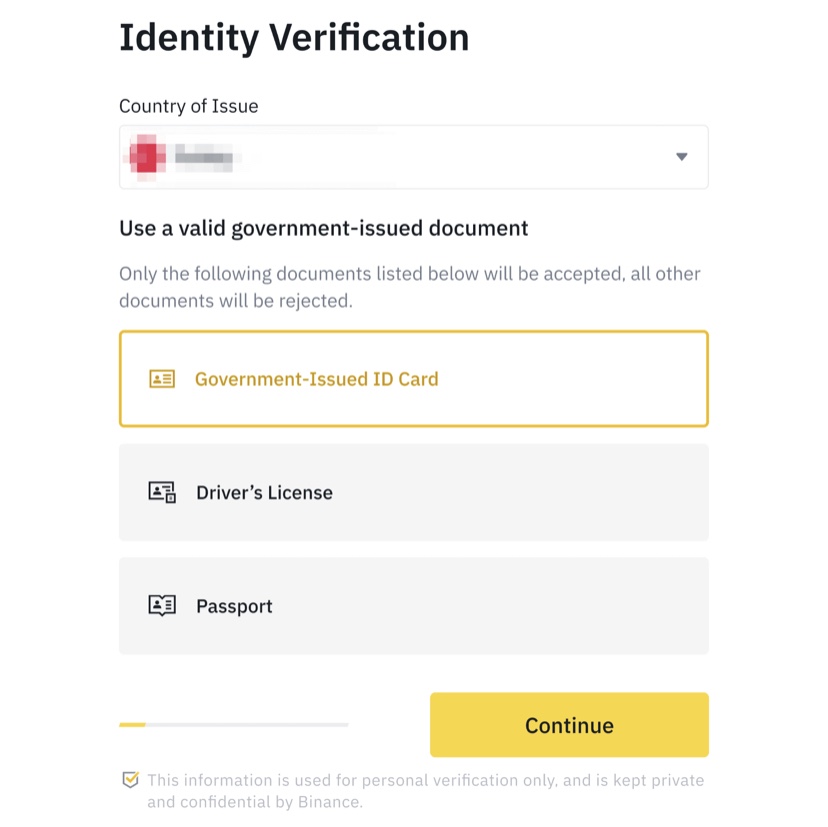The width and height of the screenshot is (828, 827).
Task: Click the shield checkmark privacy icon
Action: point(130,780)
